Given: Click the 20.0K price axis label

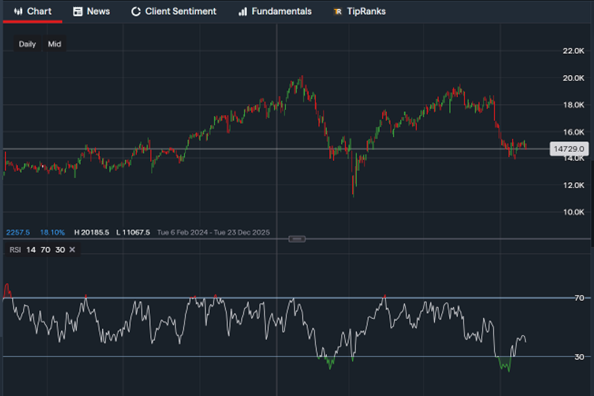Looking at the screenshot, I should pos(574,78).
